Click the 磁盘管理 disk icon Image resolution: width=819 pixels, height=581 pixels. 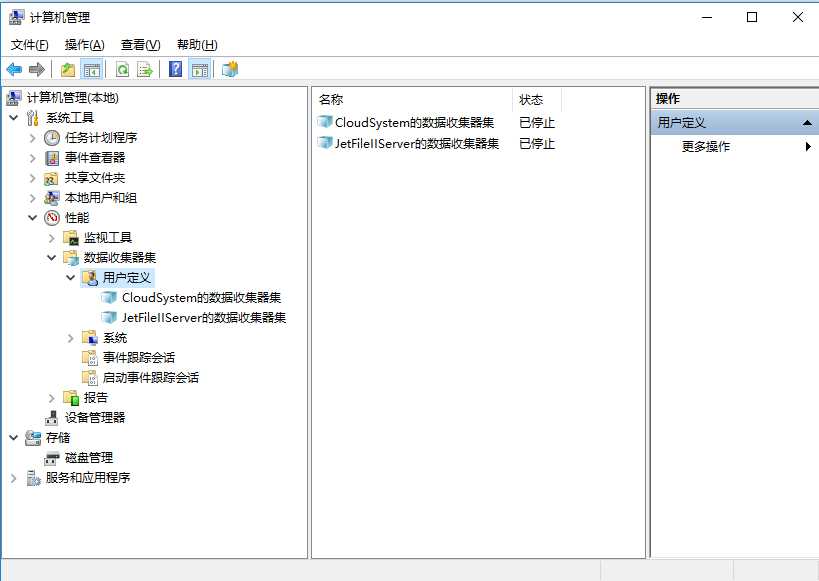click(52, 458)
